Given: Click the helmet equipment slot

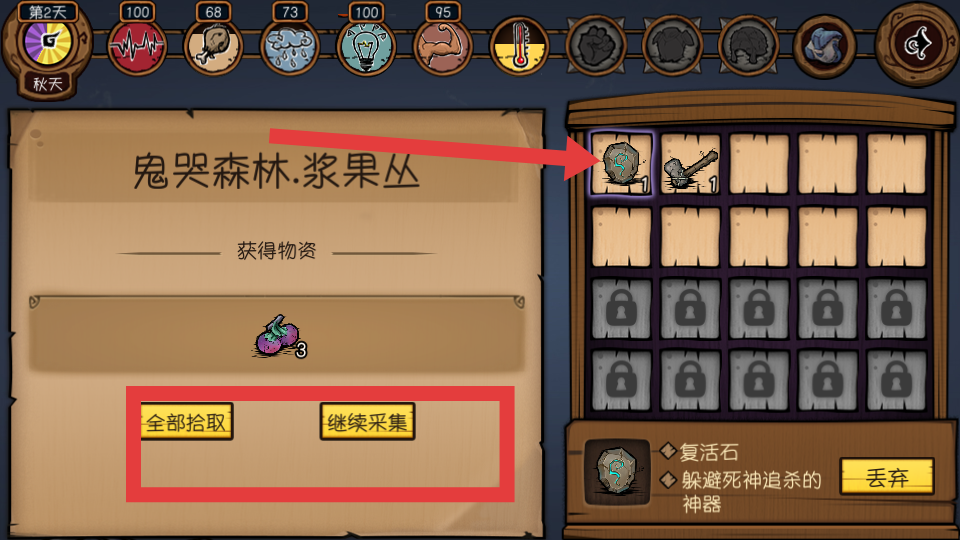Looking at the screenshot, I should point(748,47).
